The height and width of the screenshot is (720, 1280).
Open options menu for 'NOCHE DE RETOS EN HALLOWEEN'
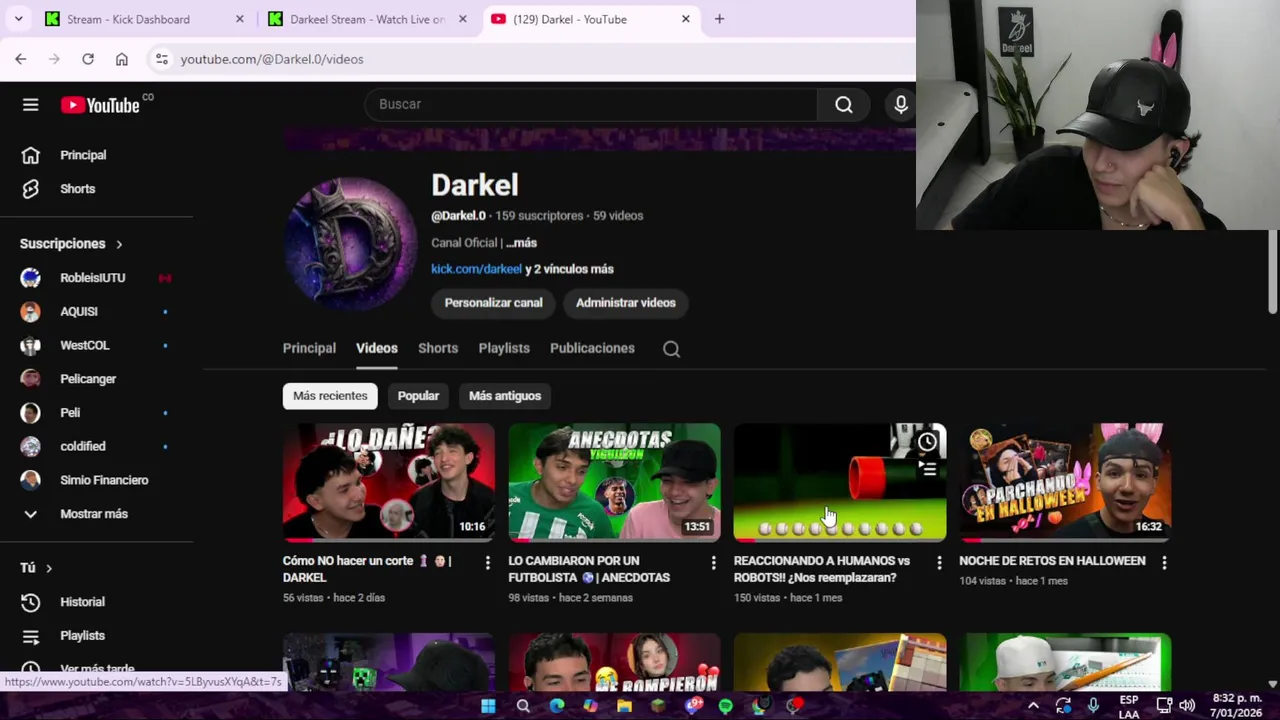(1164, 563)
